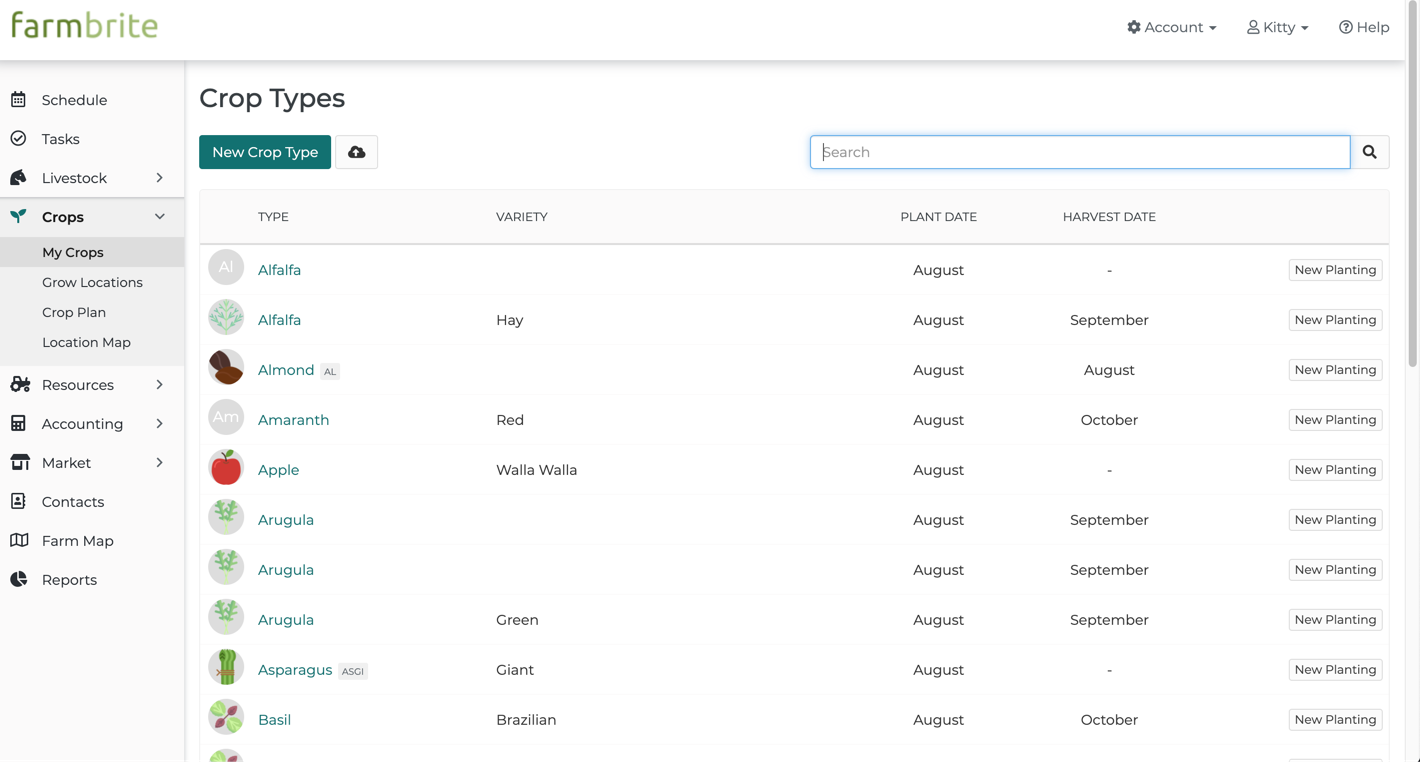Open the Almond crop type link
This screenshot has height=763, width=1420.
click(x=286, y=370)
